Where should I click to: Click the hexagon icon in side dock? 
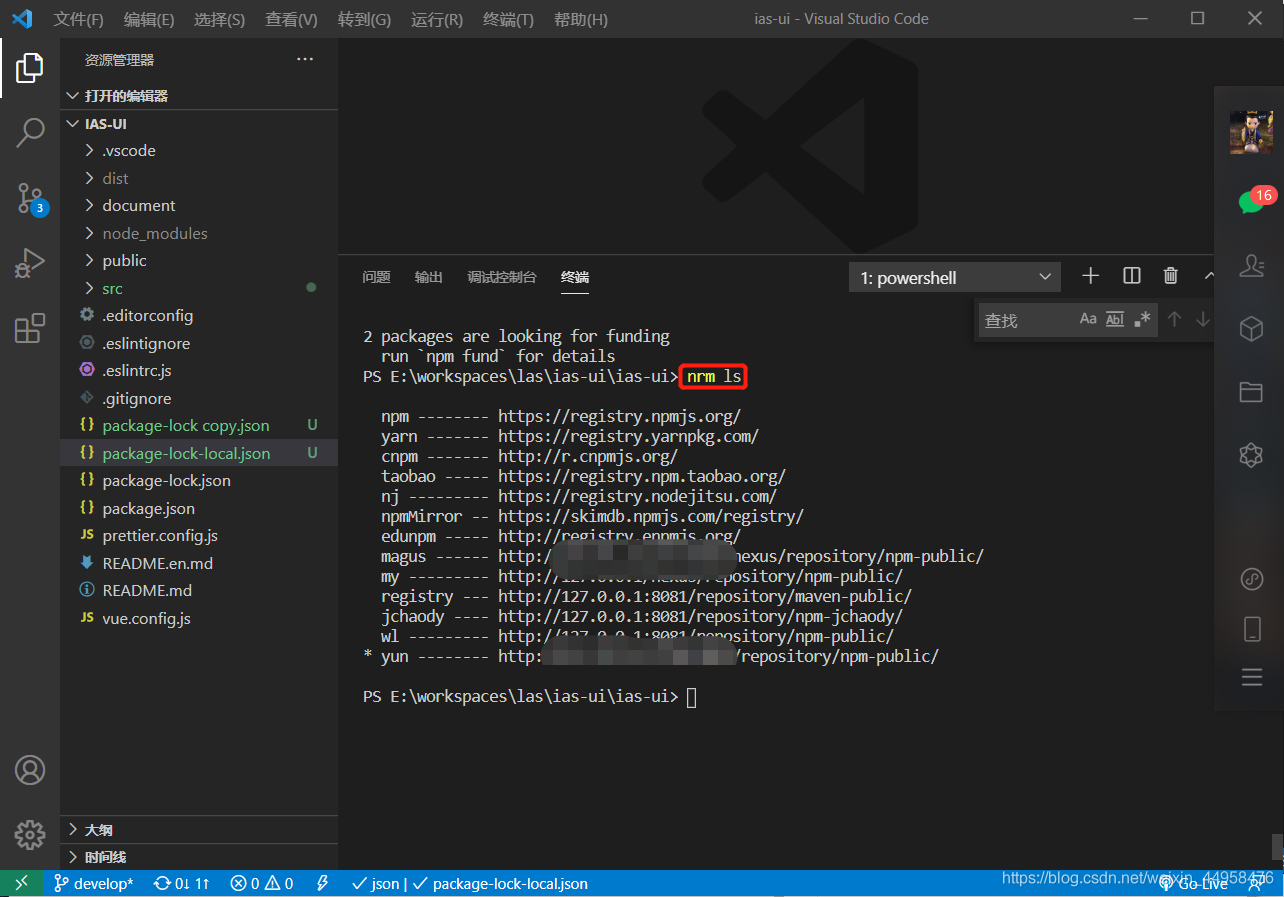click(x=1251, y=455)
